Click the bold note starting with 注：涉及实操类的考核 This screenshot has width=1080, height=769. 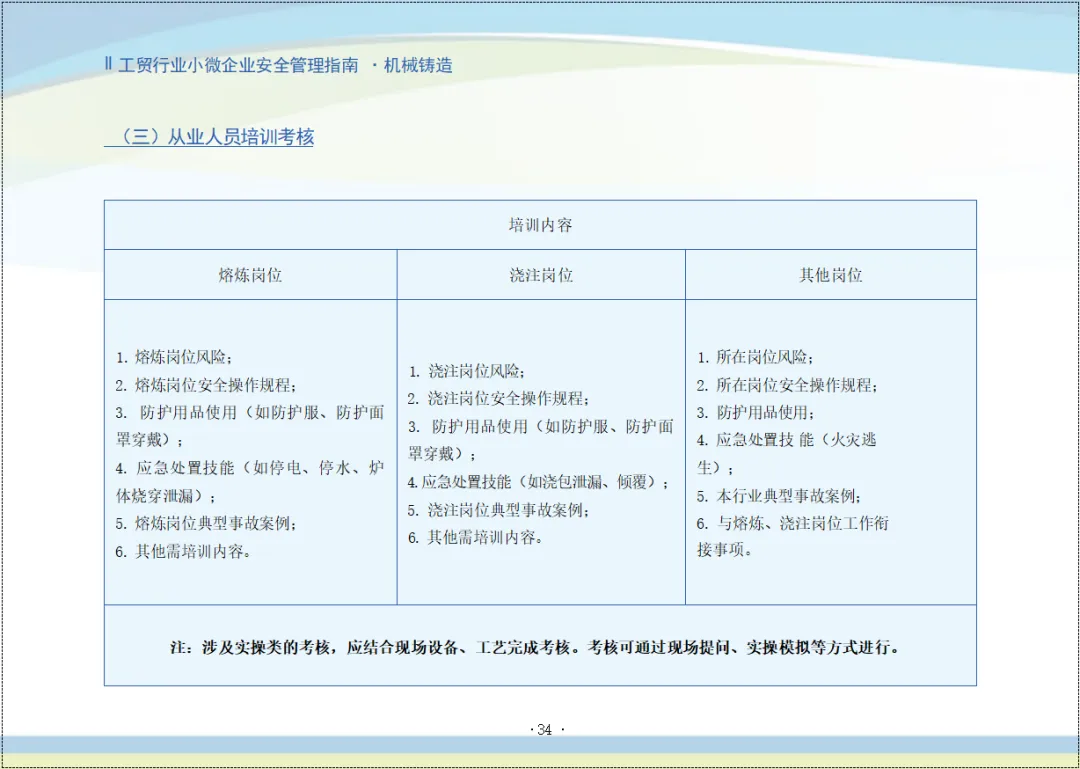tap(537, 648)
